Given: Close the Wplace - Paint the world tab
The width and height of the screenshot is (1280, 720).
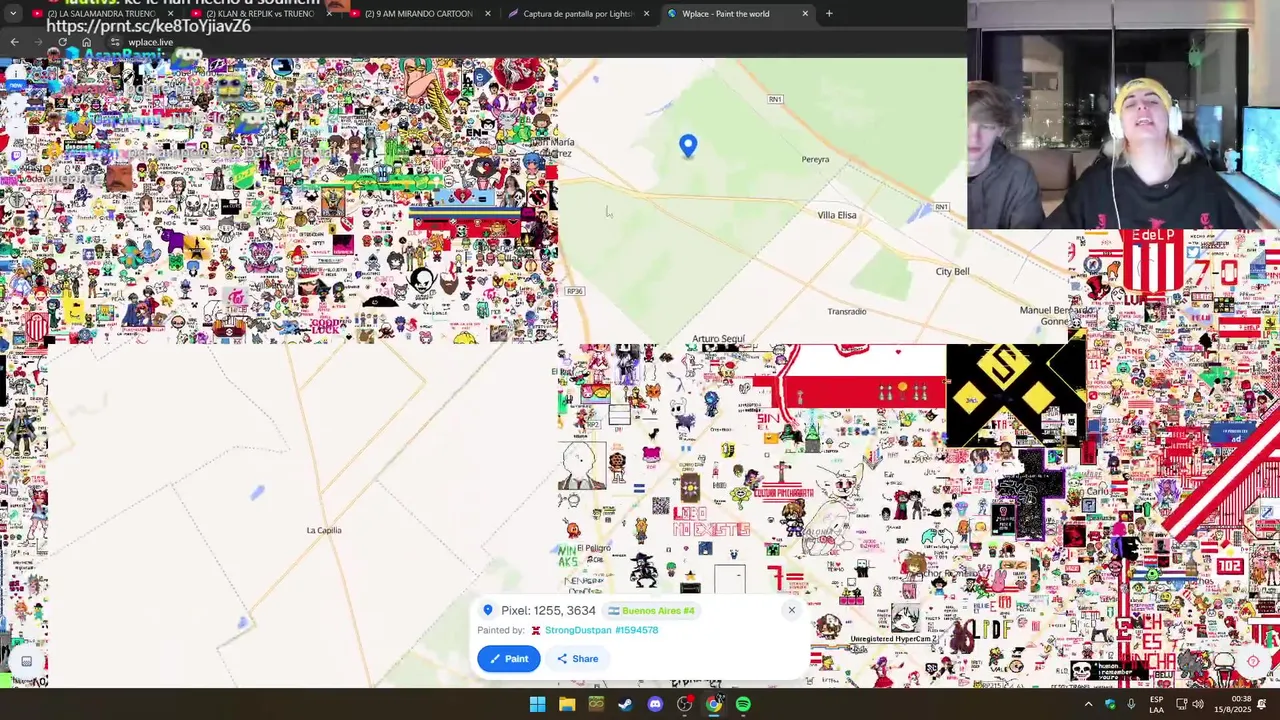Looking at the screenshot, I should [x=805, y=14].
